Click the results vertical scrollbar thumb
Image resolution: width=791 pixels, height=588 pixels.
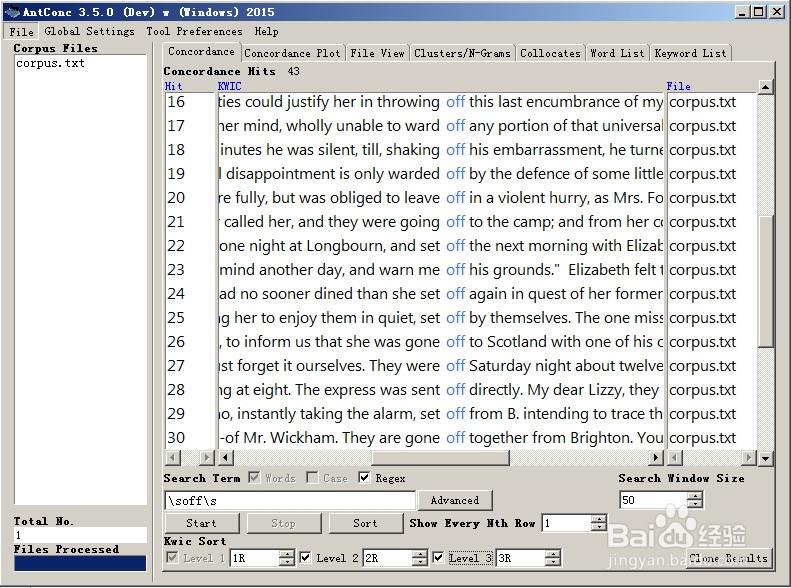[765, 281]
